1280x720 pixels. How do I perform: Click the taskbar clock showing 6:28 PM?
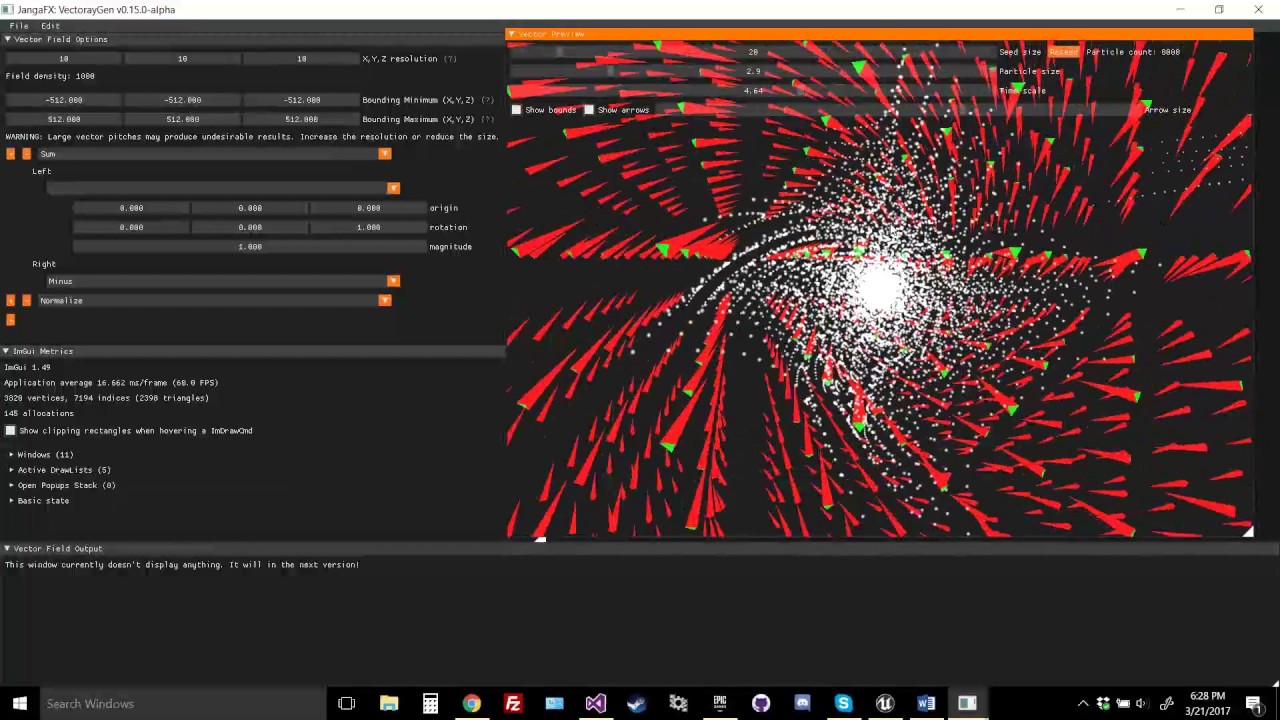coord(1207,704)
